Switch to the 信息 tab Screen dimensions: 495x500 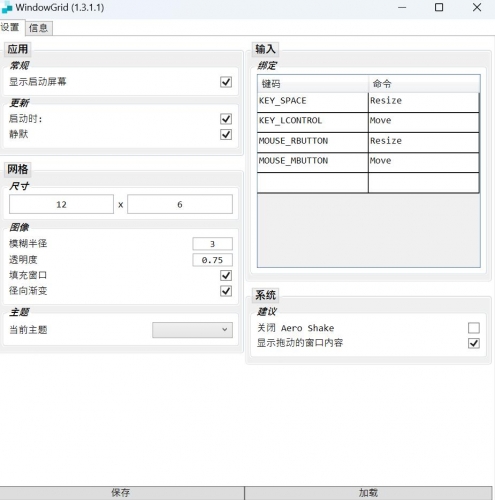(39, 28)
